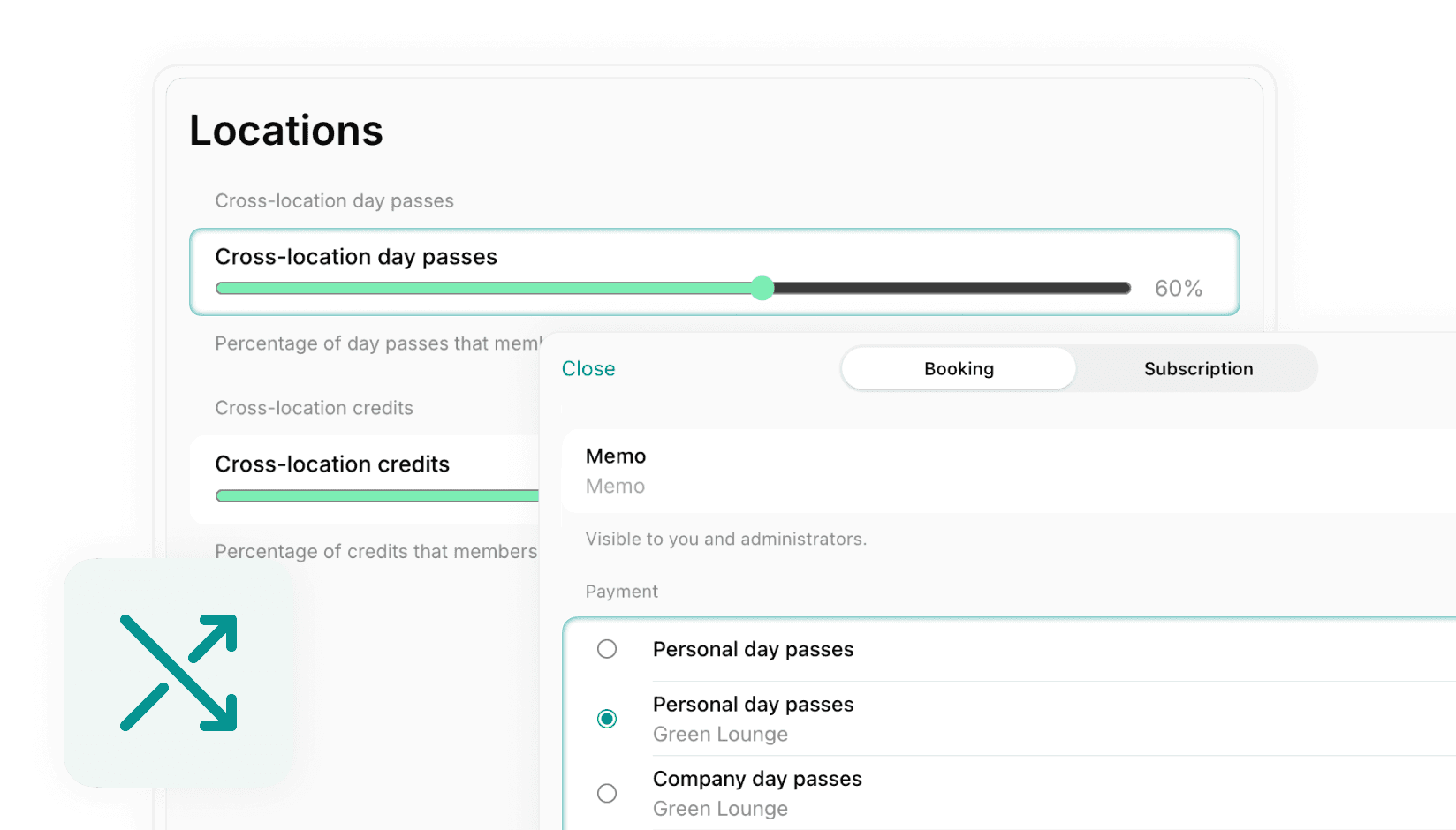Screen dimensions: 1456x830
Task: Click the Cross-location credits field label
Action: (332, 464)
